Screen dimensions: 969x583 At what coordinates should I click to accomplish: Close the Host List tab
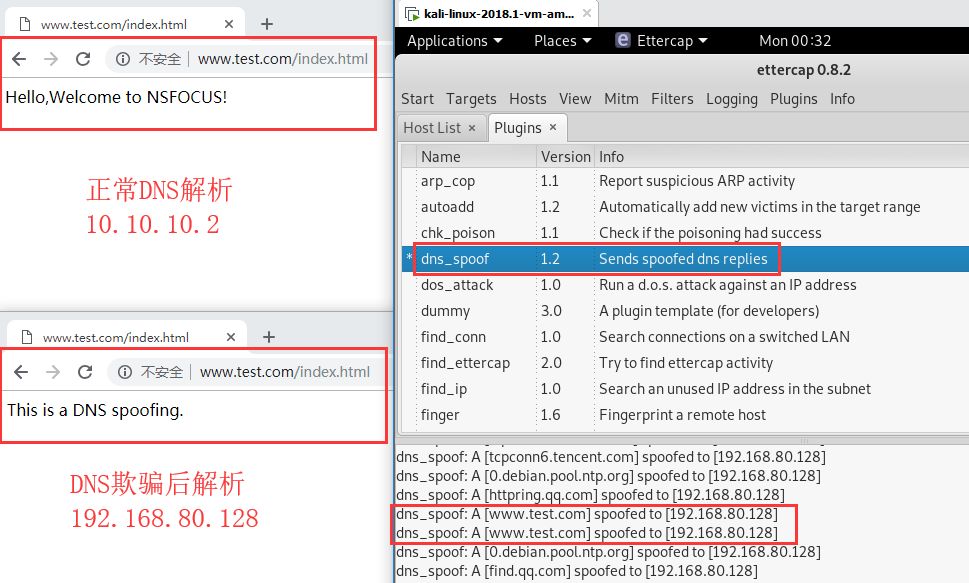472,128
